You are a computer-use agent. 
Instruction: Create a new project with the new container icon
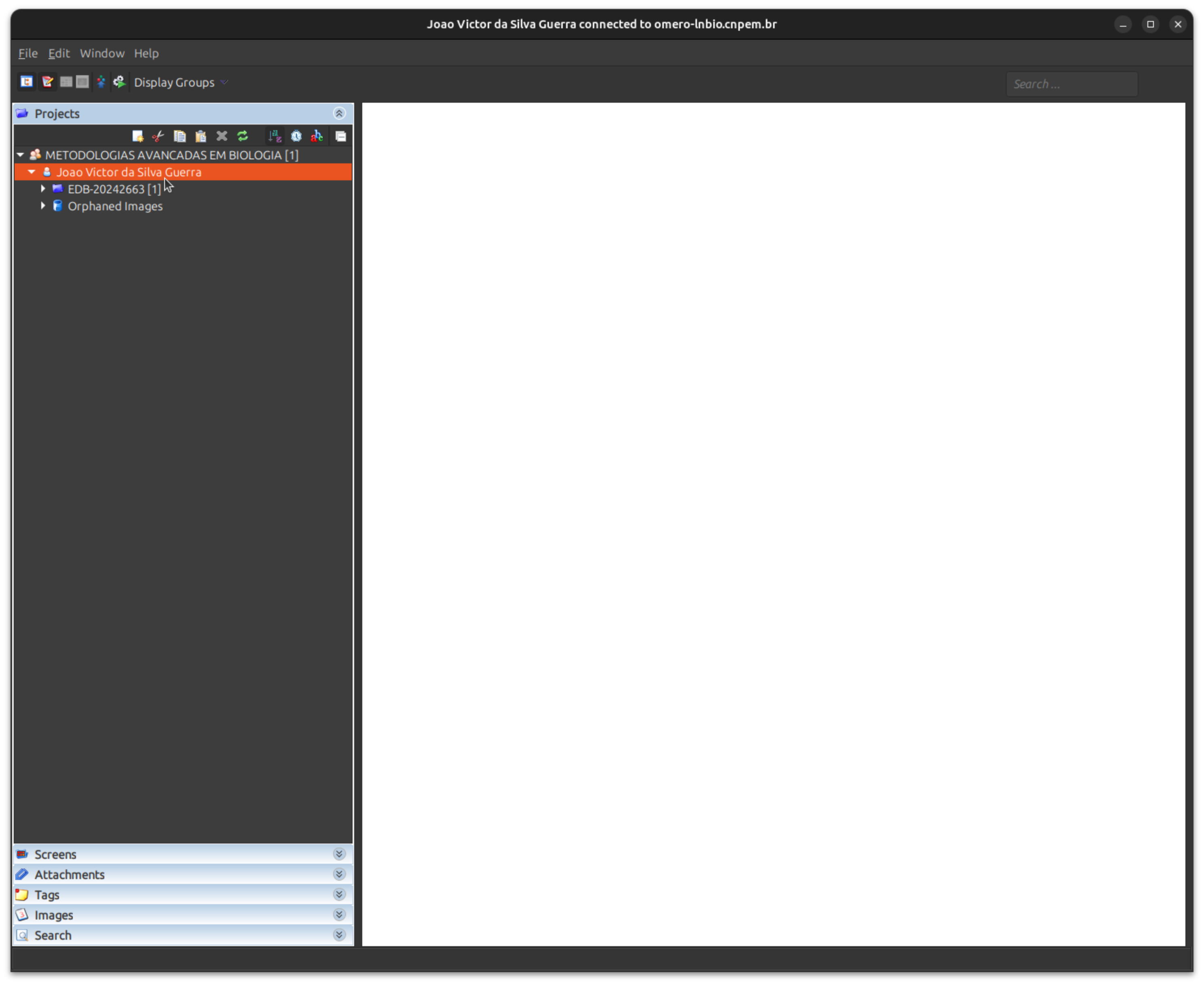[137, 135]
